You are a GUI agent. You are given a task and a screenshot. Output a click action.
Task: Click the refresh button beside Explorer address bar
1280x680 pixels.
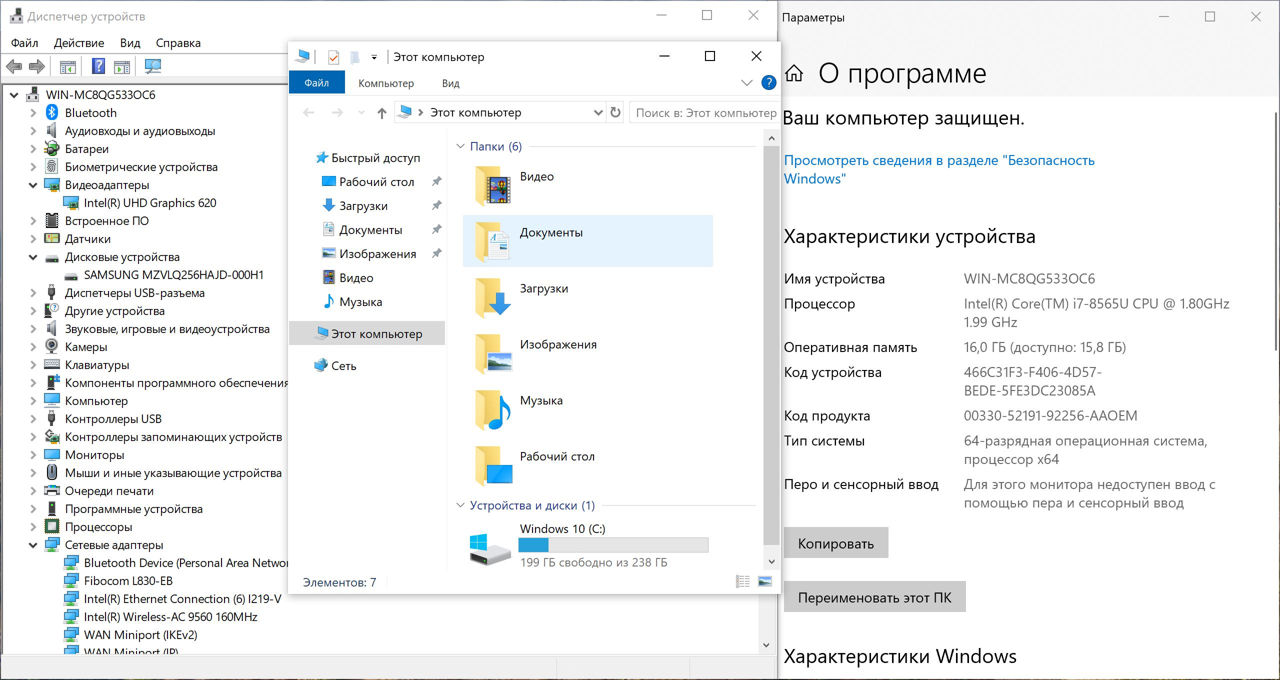tap(615, 113)
